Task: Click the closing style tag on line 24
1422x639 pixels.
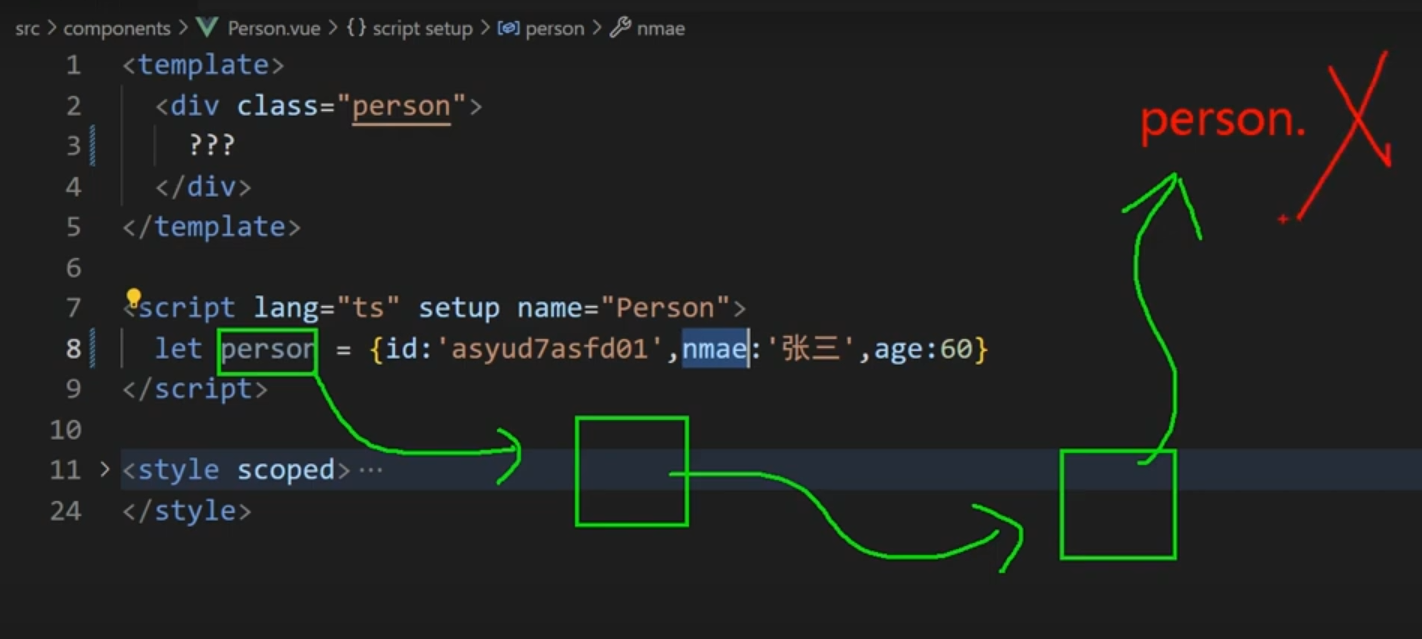Action: [x=187, y=511]
